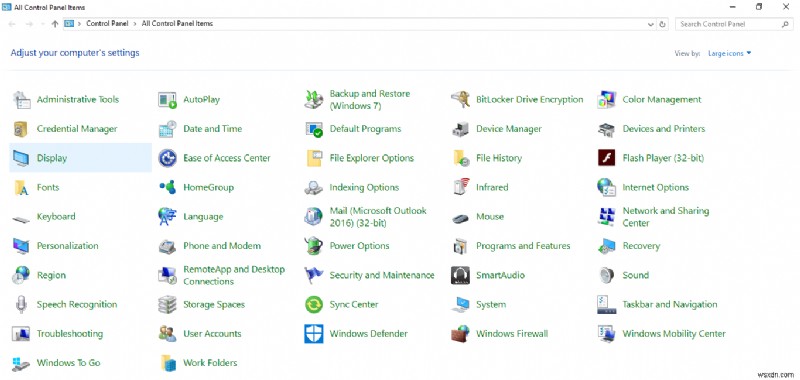Image resolution: width=800 pixels, height=380 pixels.
Task: Open the Power Options battery icon
Action: pyautogui.click(x=313, y=246)
